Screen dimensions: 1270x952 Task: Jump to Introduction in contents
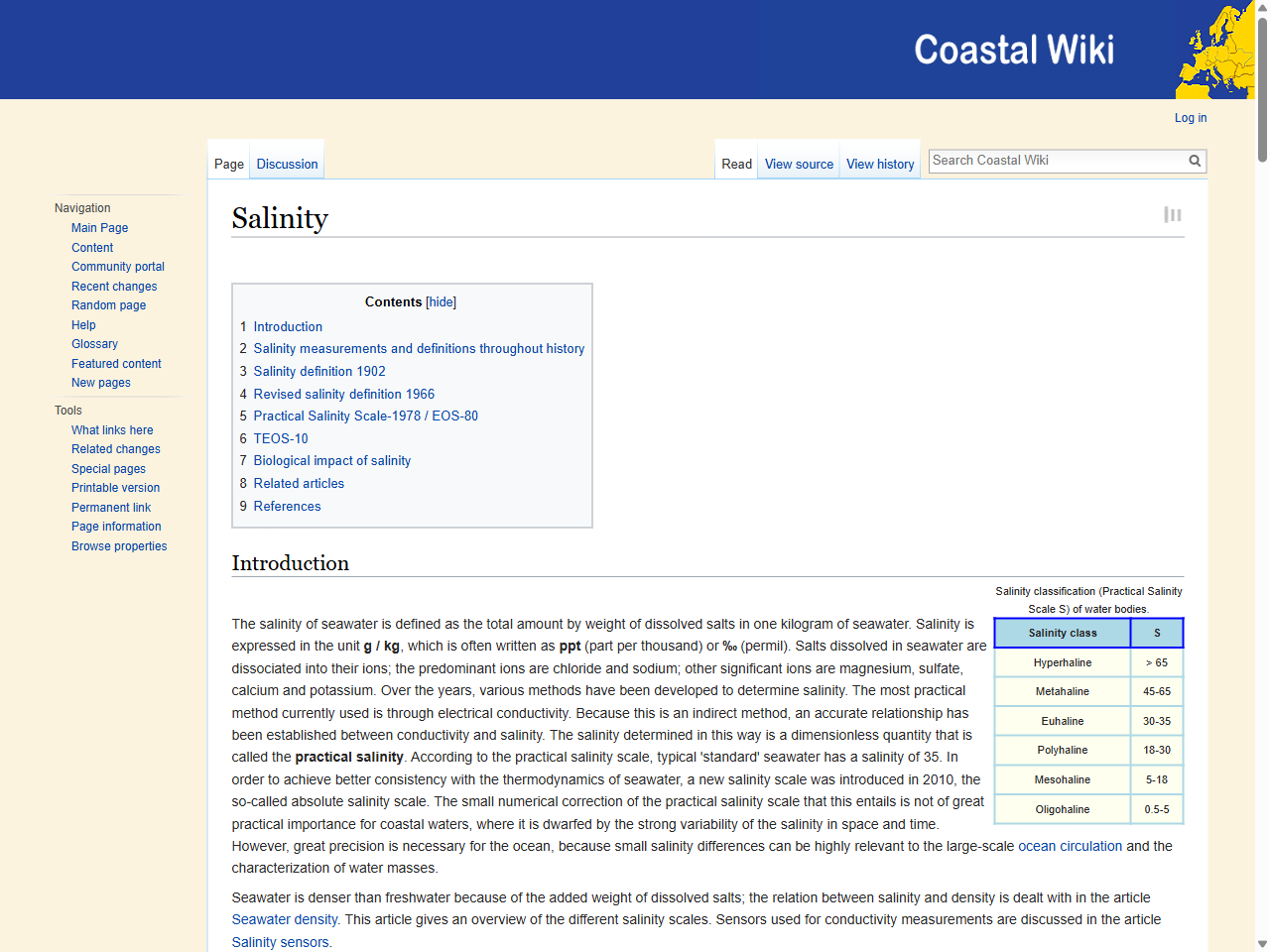coord(288,326)
